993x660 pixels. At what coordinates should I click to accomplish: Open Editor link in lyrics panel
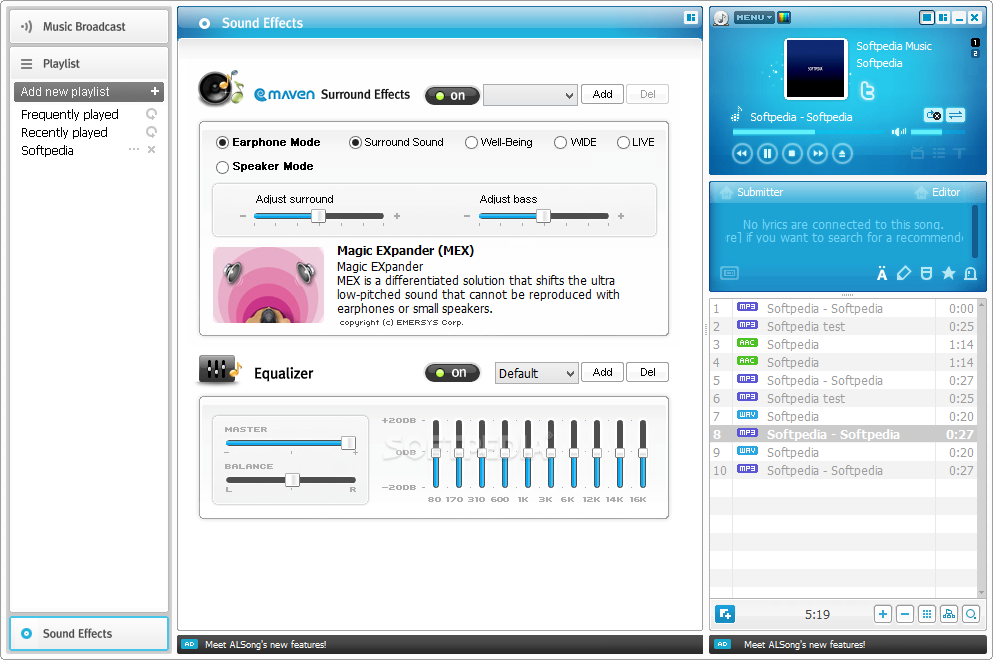click(x=938, y=192)
